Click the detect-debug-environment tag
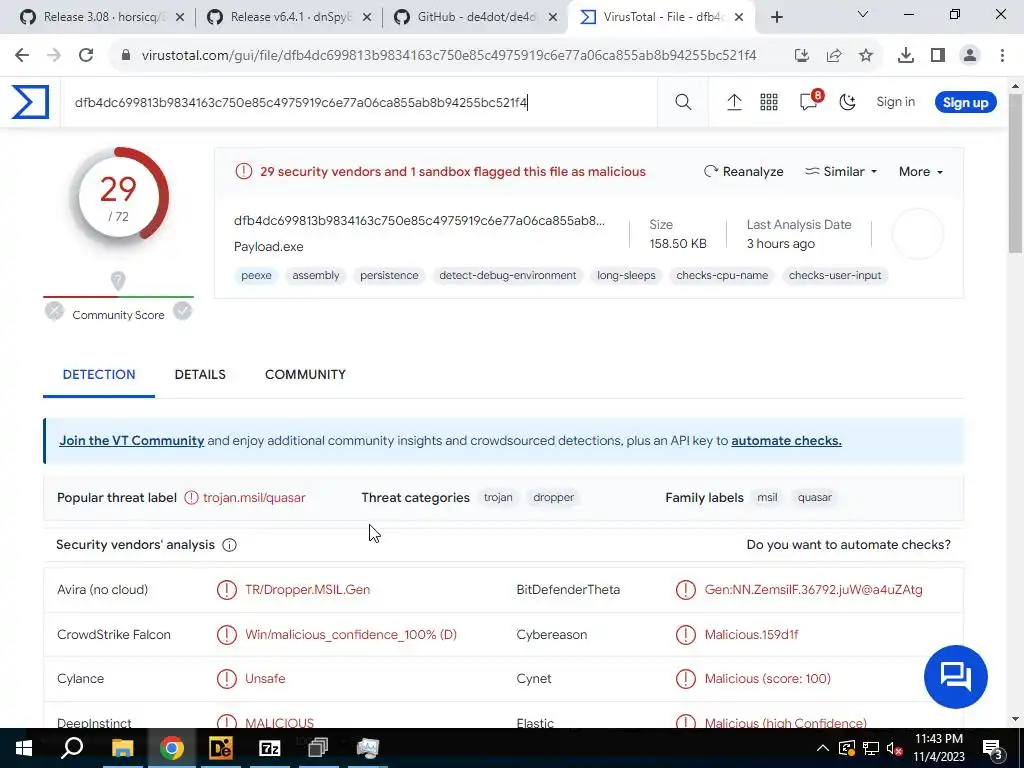Image resolution: width=1024 pixels, height=768 pixels. (507, 276)
